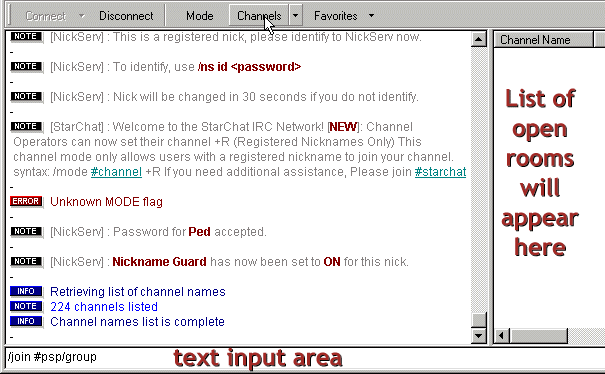Click the "Unknown MODE flag" error text
This screenshot has width=605, height=374.
click(106, 202)
